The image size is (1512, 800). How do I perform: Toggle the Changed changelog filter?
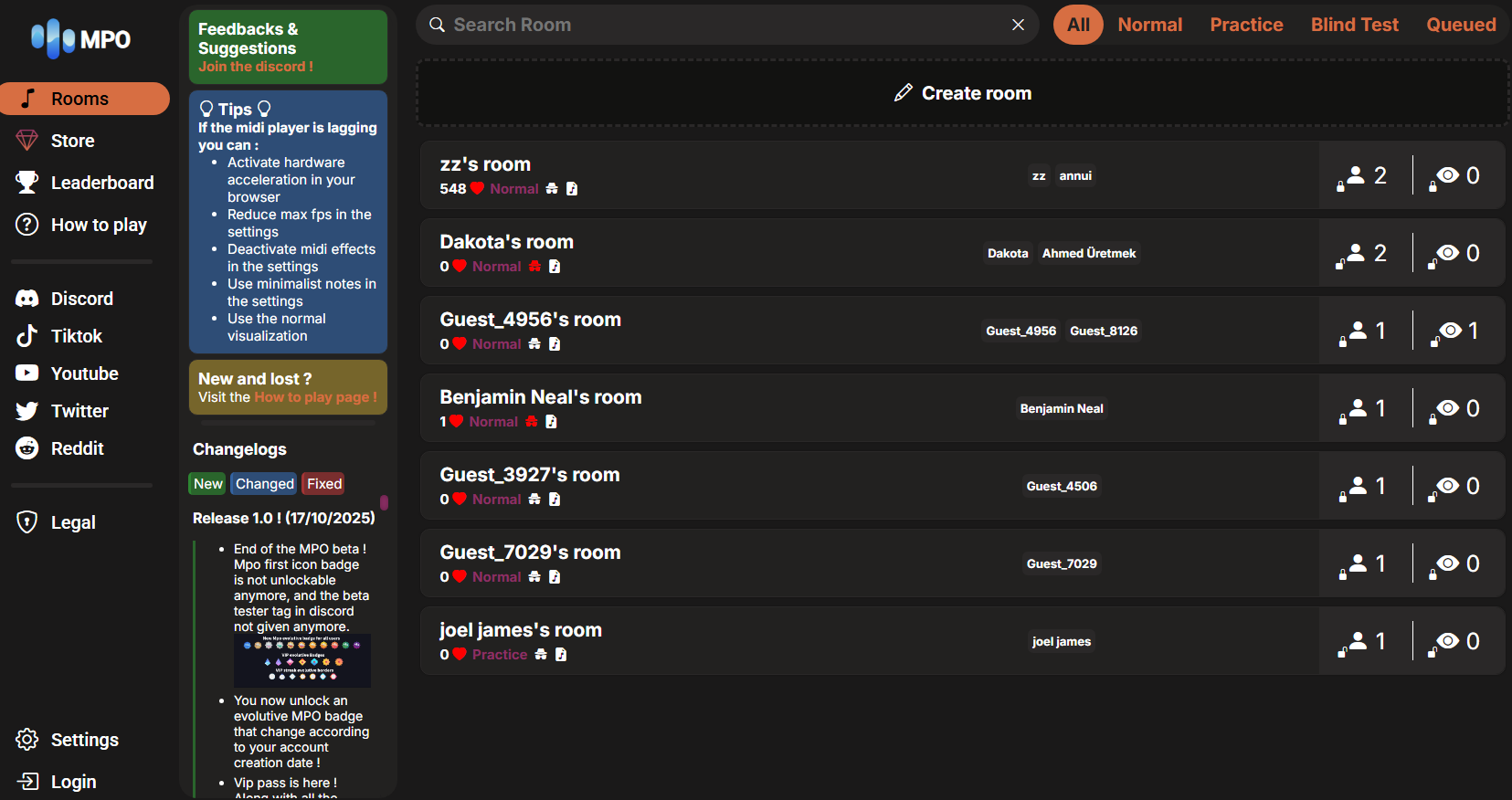265,484
